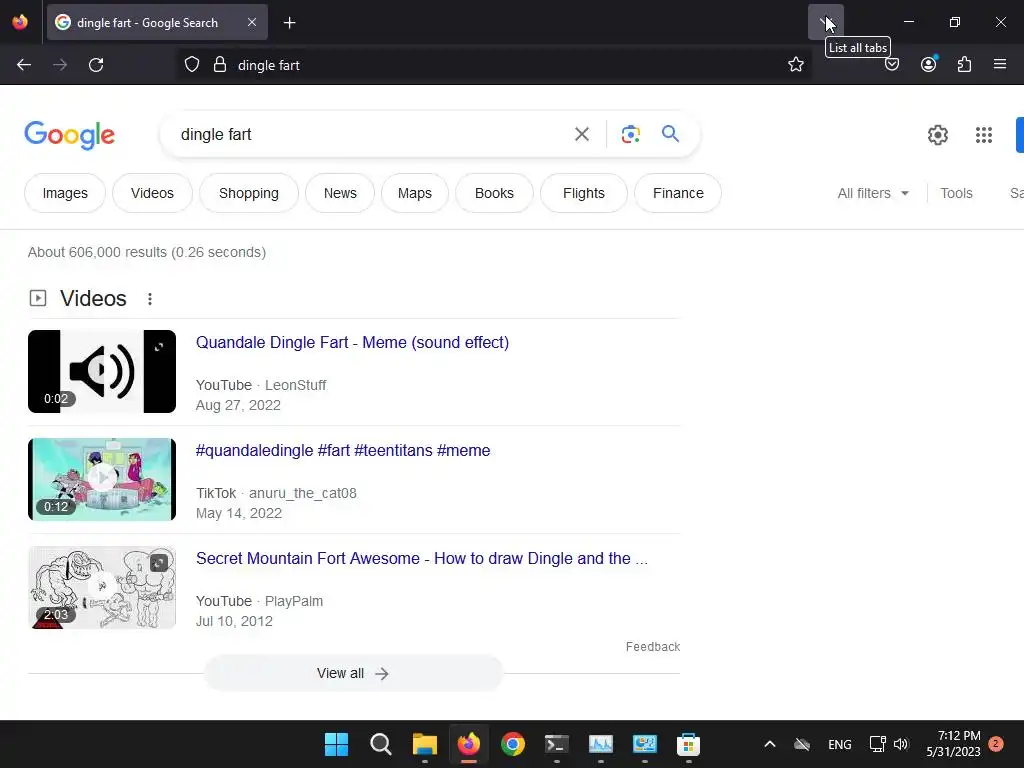The image size is (1024, 768).
Task: Click View all videos button
Action: click(x=353, y=673)
